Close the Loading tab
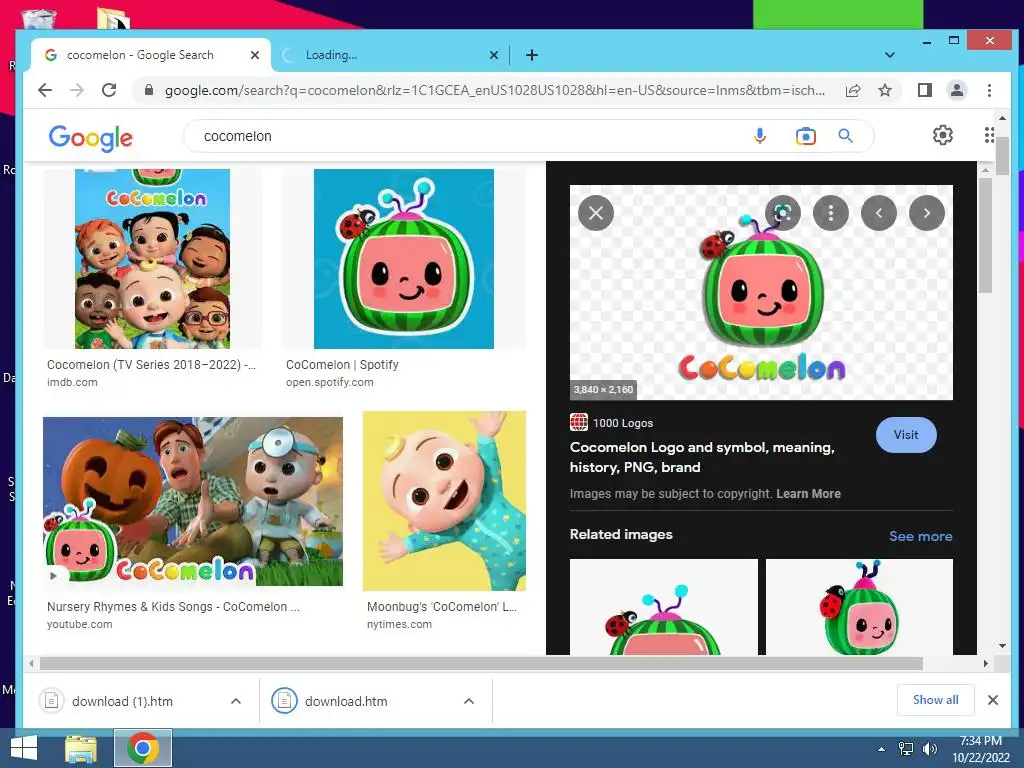Image resolution: width=1024 pixels, height=768 pixels. pyautogui.click(x=494, y=55)
